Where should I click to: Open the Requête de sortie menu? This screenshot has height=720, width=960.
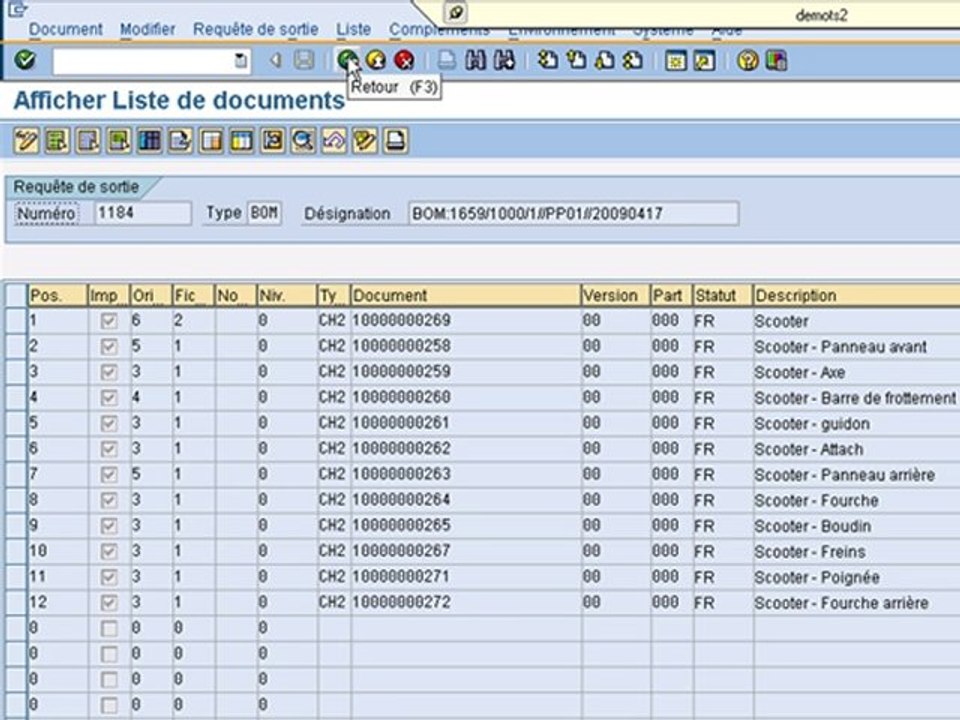coord(256,29)
